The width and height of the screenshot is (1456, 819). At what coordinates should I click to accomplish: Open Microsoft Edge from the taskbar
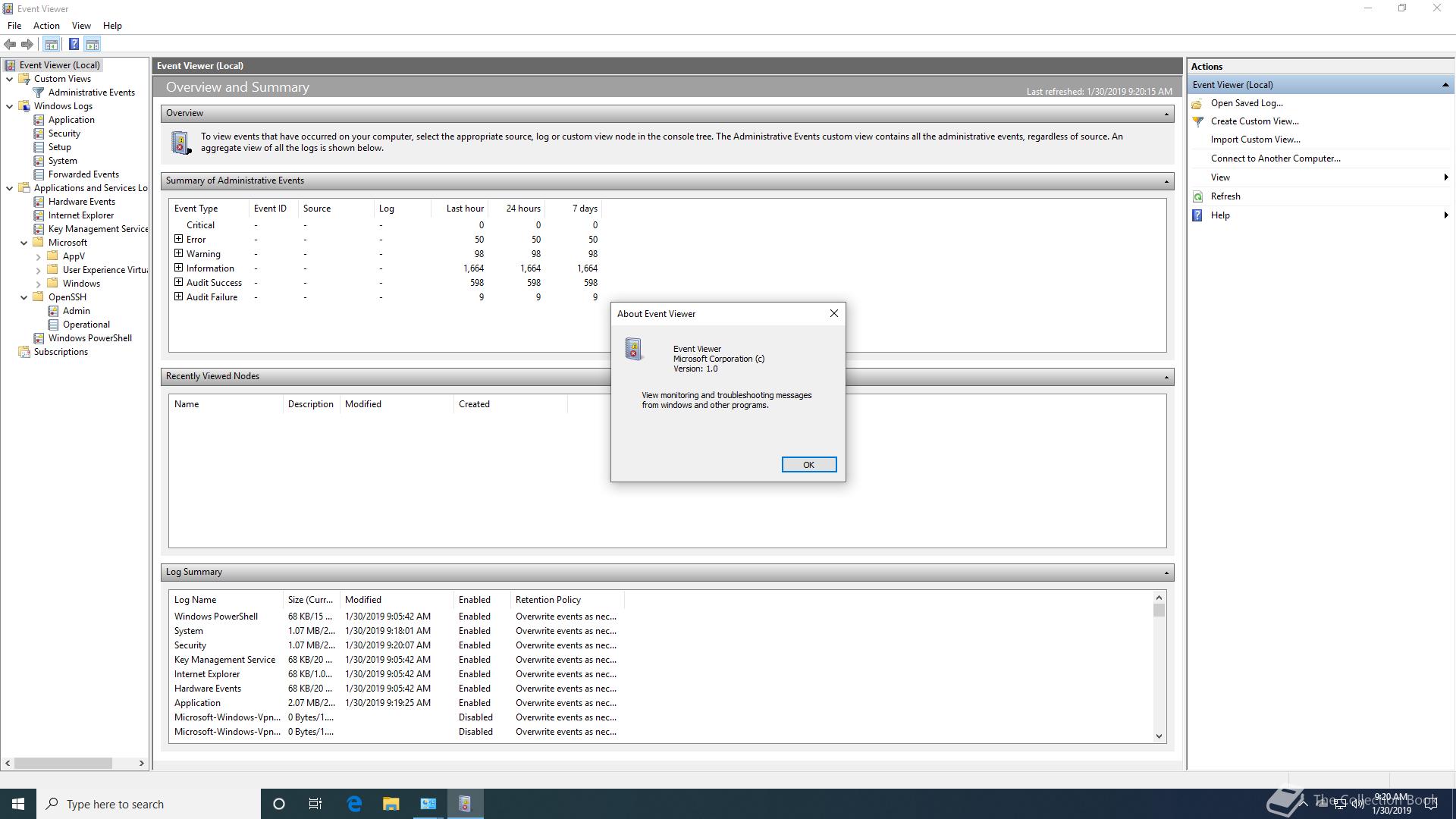click(x=354, y=804)
